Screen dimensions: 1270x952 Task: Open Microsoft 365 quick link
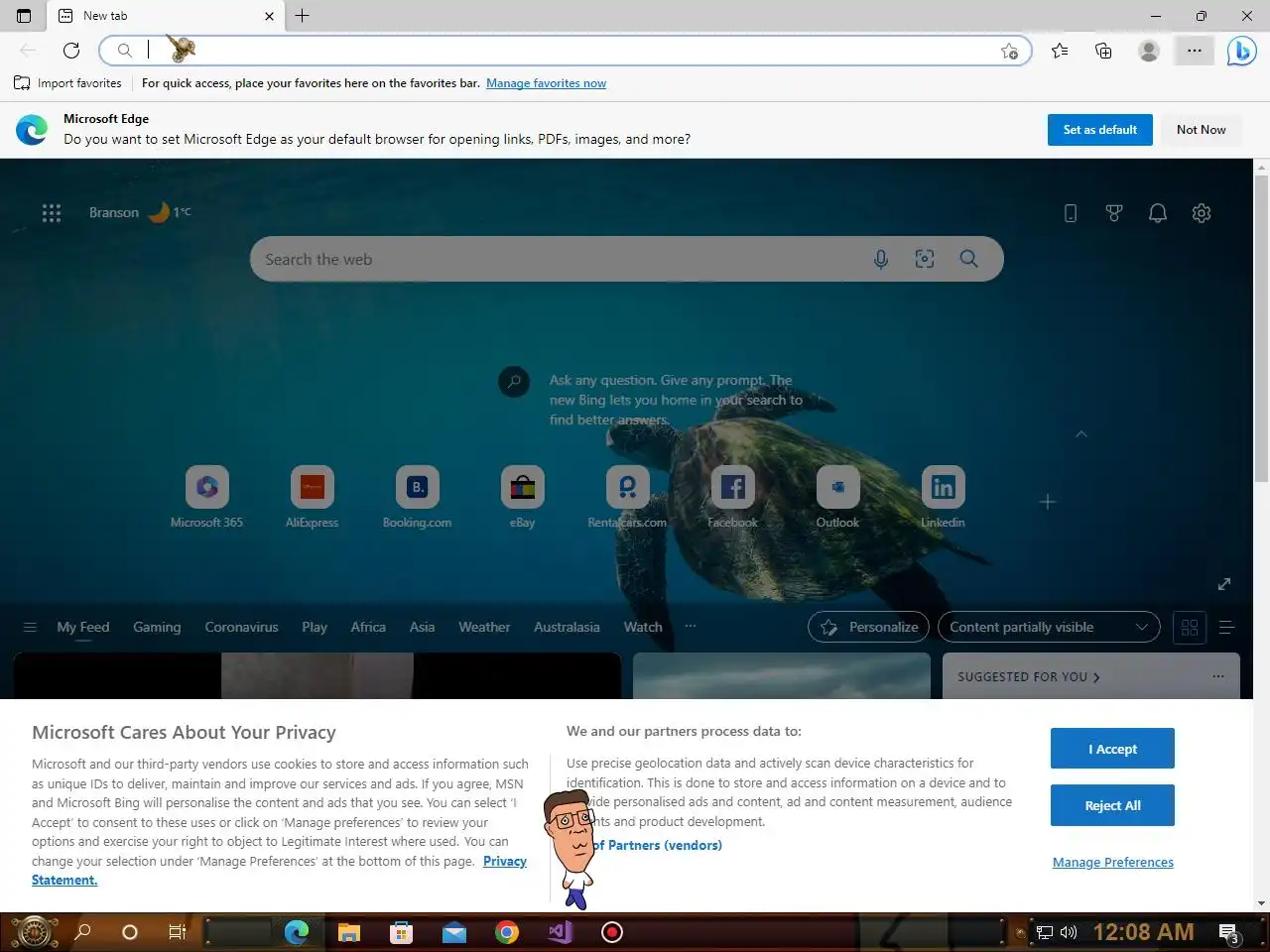[206, 497]
